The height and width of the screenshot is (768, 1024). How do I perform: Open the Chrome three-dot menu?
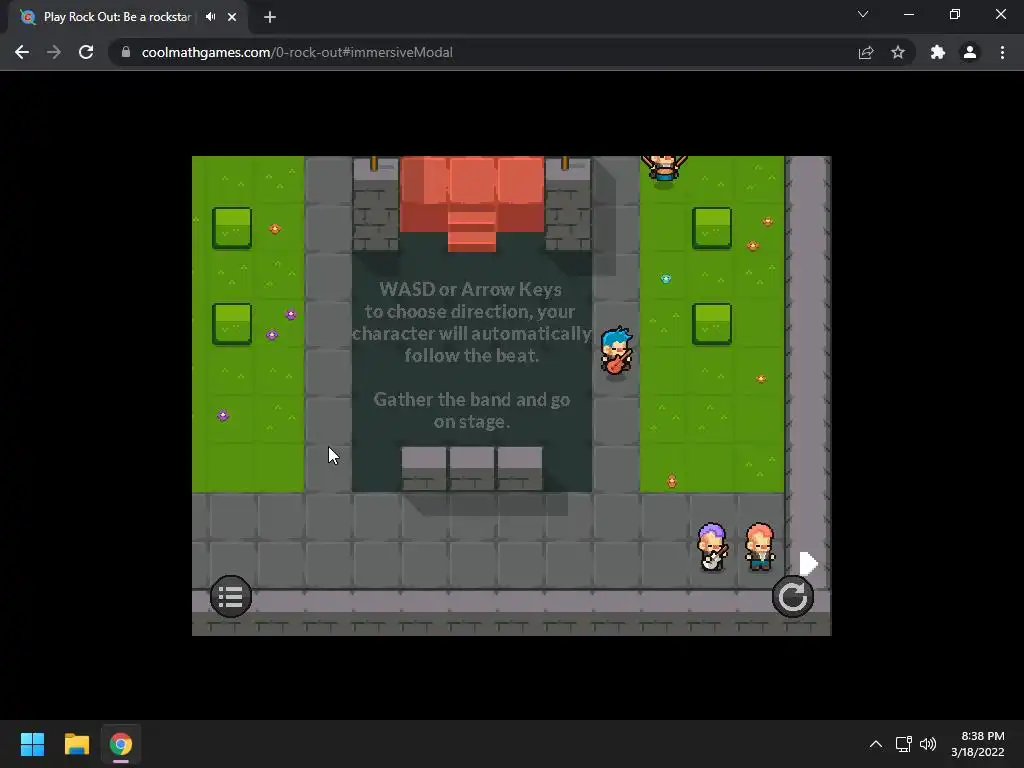tap(1002, 52)
